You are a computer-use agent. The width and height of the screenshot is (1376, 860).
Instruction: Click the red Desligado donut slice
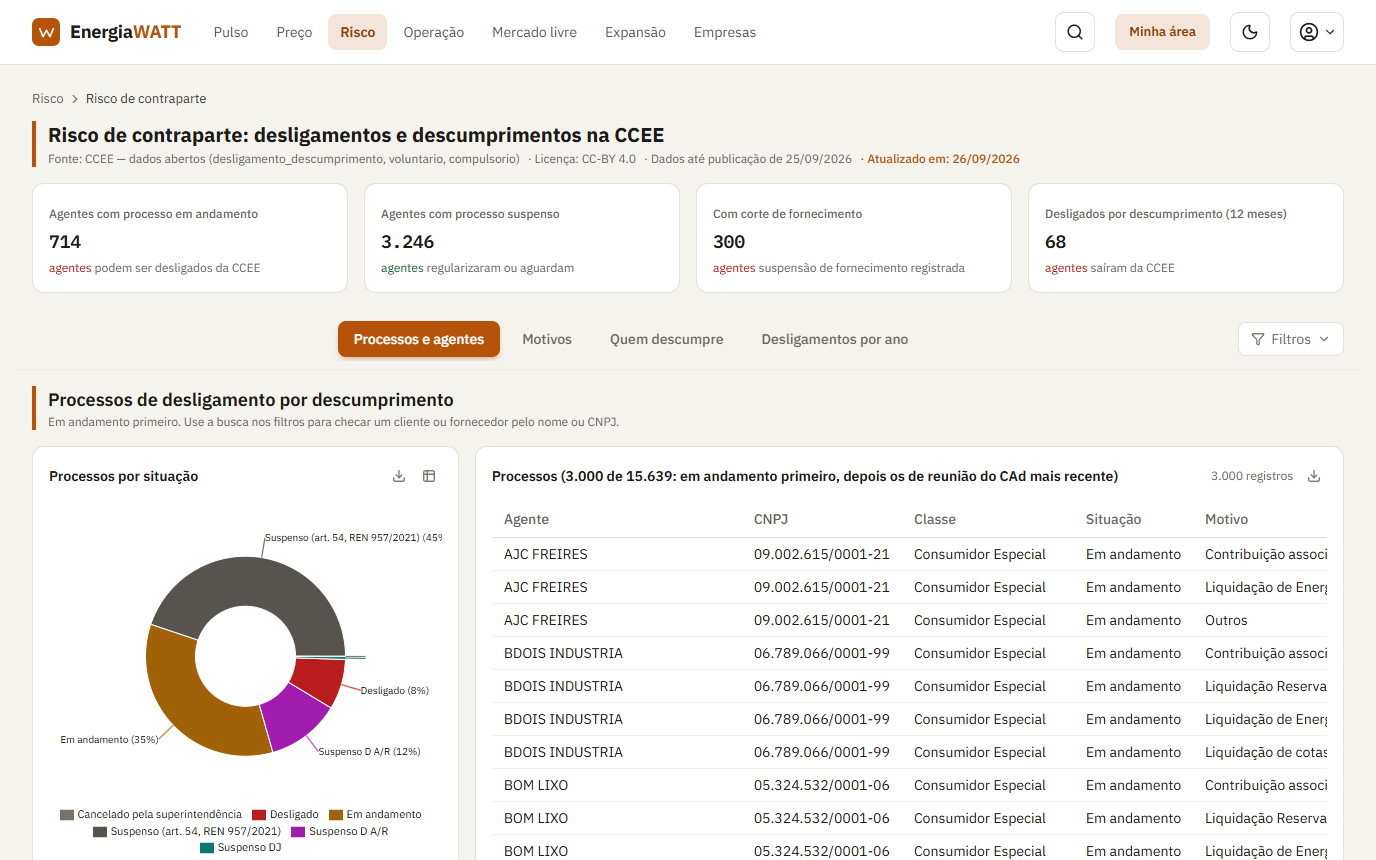320,682
